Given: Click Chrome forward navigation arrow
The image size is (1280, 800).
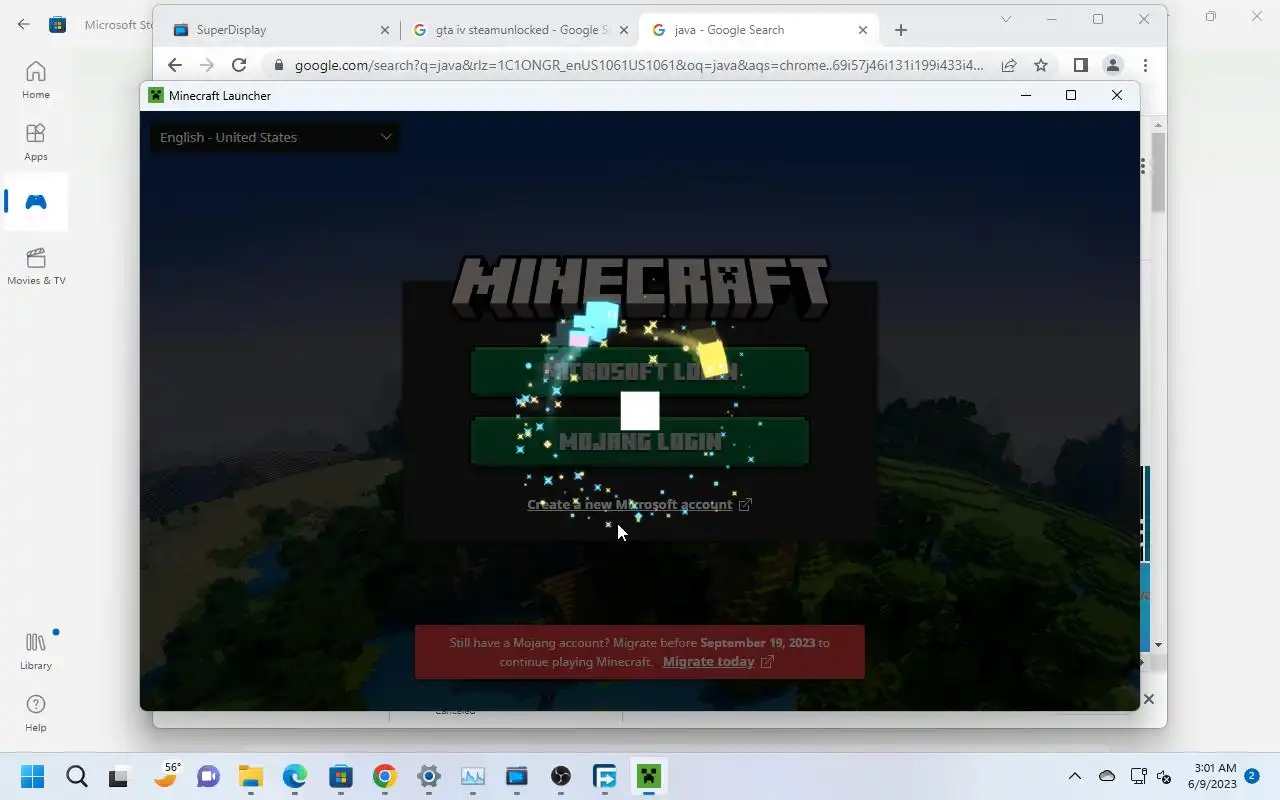Looking at the screenshot, I should pyautogui.click(x=207, y=65).
